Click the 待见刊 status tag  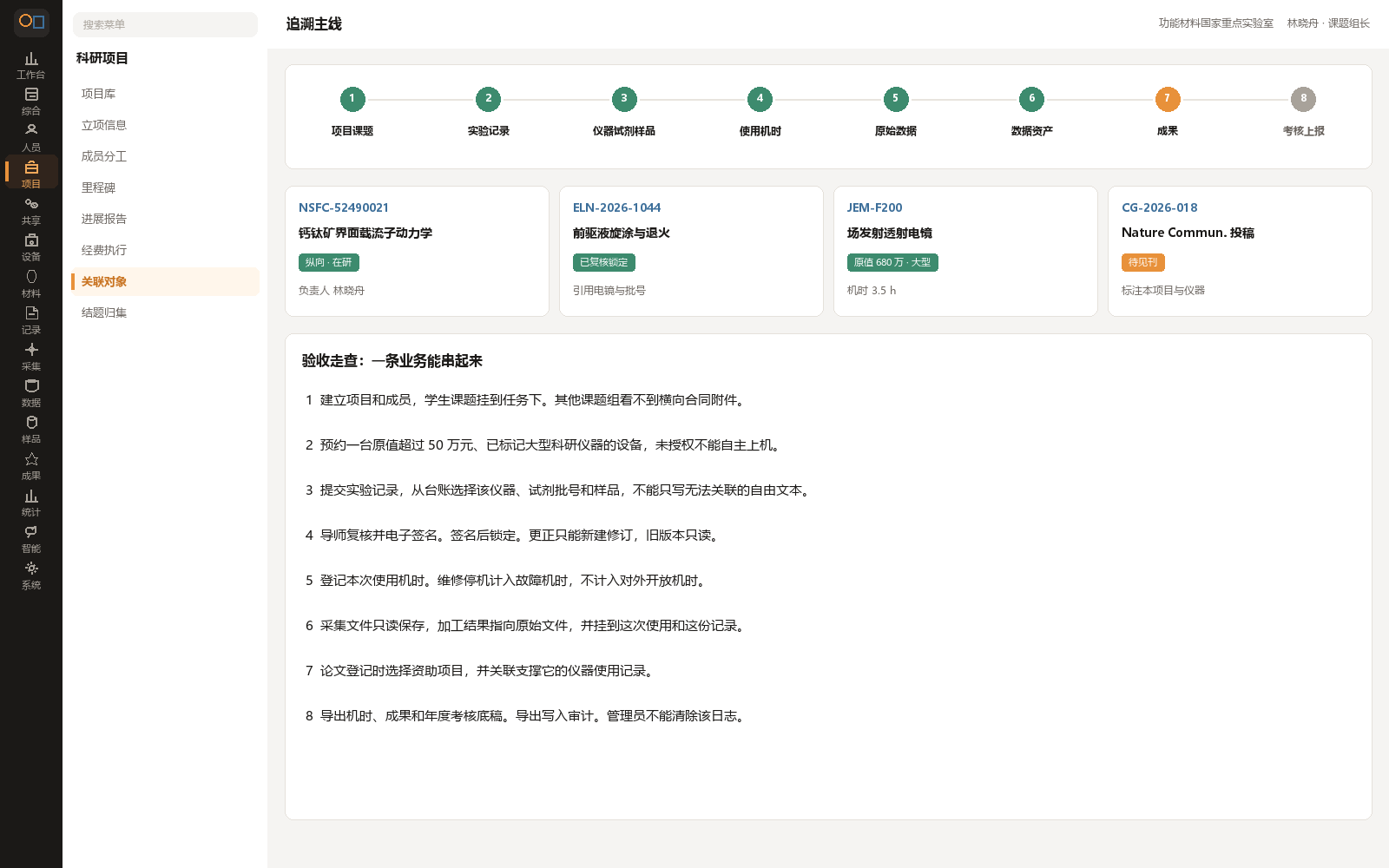pyautogui.click(x=1142, y=262)
